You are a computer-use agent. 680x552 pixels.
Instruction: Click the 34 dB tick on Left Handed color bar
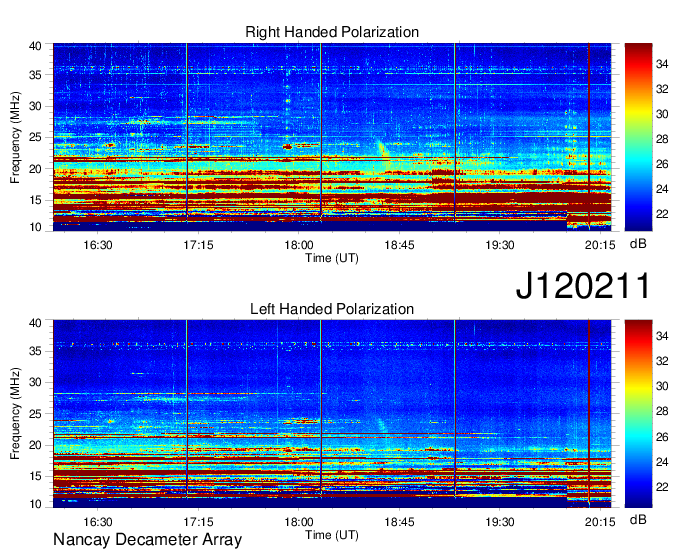point(662,336)
